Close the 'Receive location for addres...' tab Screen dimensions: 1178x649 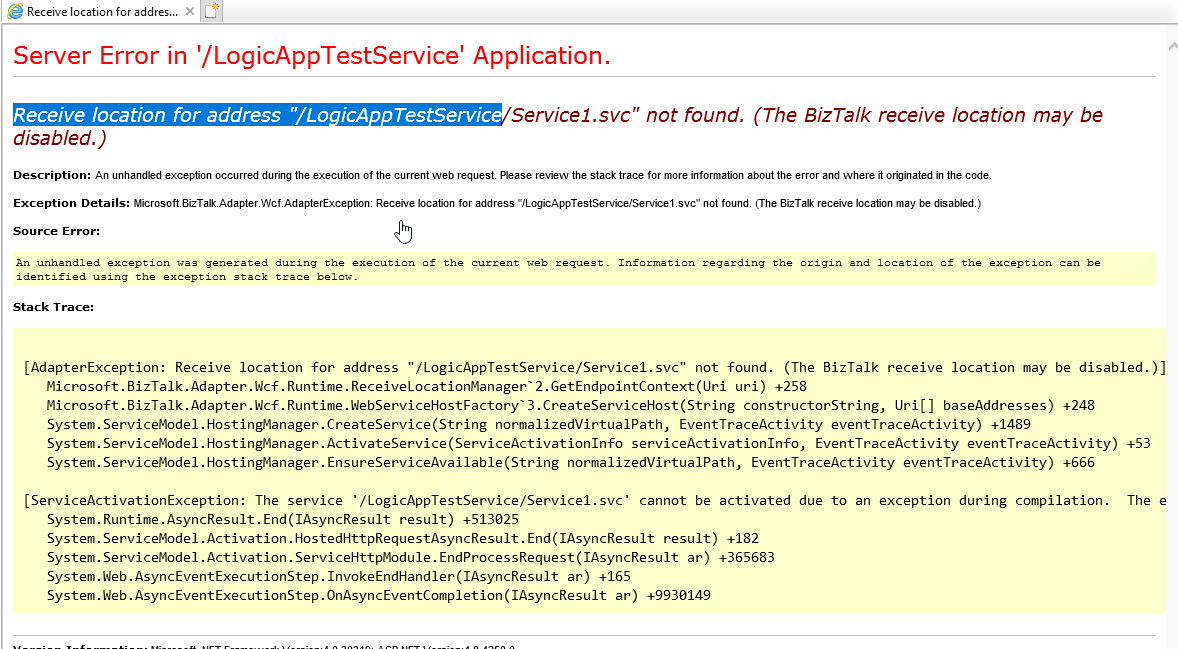pos(188,12)
